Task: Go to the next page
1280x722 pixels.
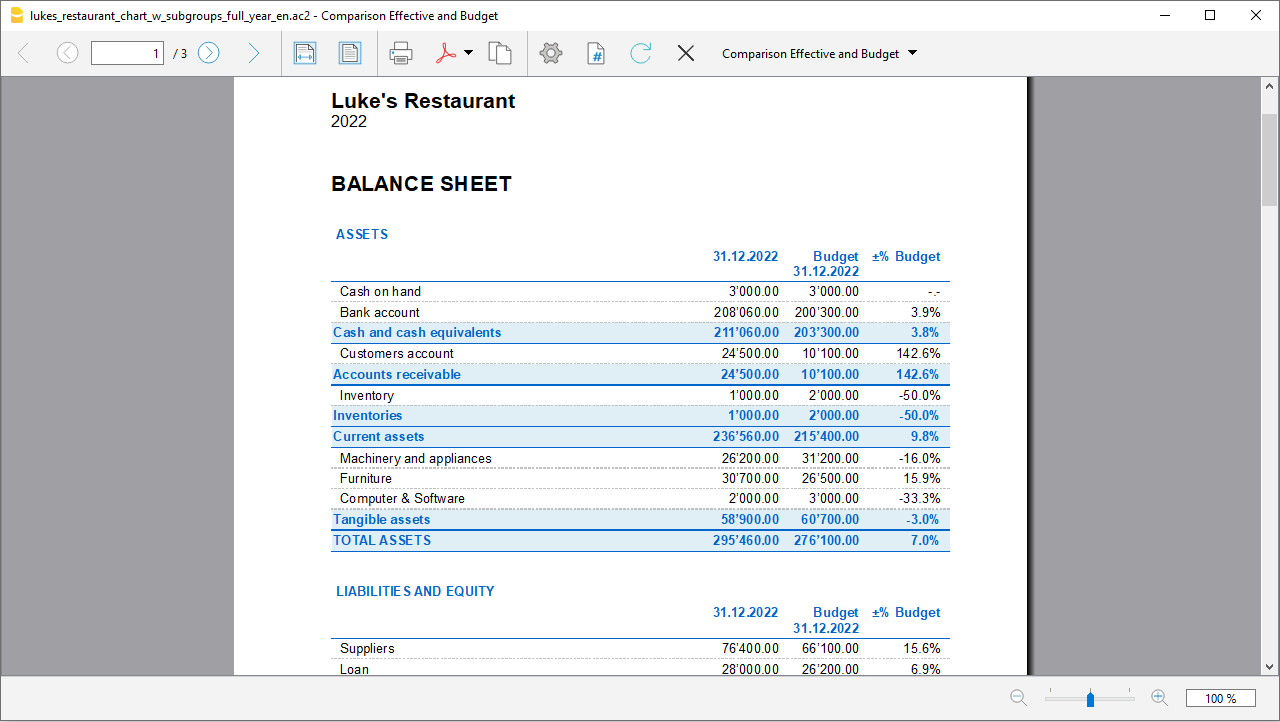Action: coord(208,53)
